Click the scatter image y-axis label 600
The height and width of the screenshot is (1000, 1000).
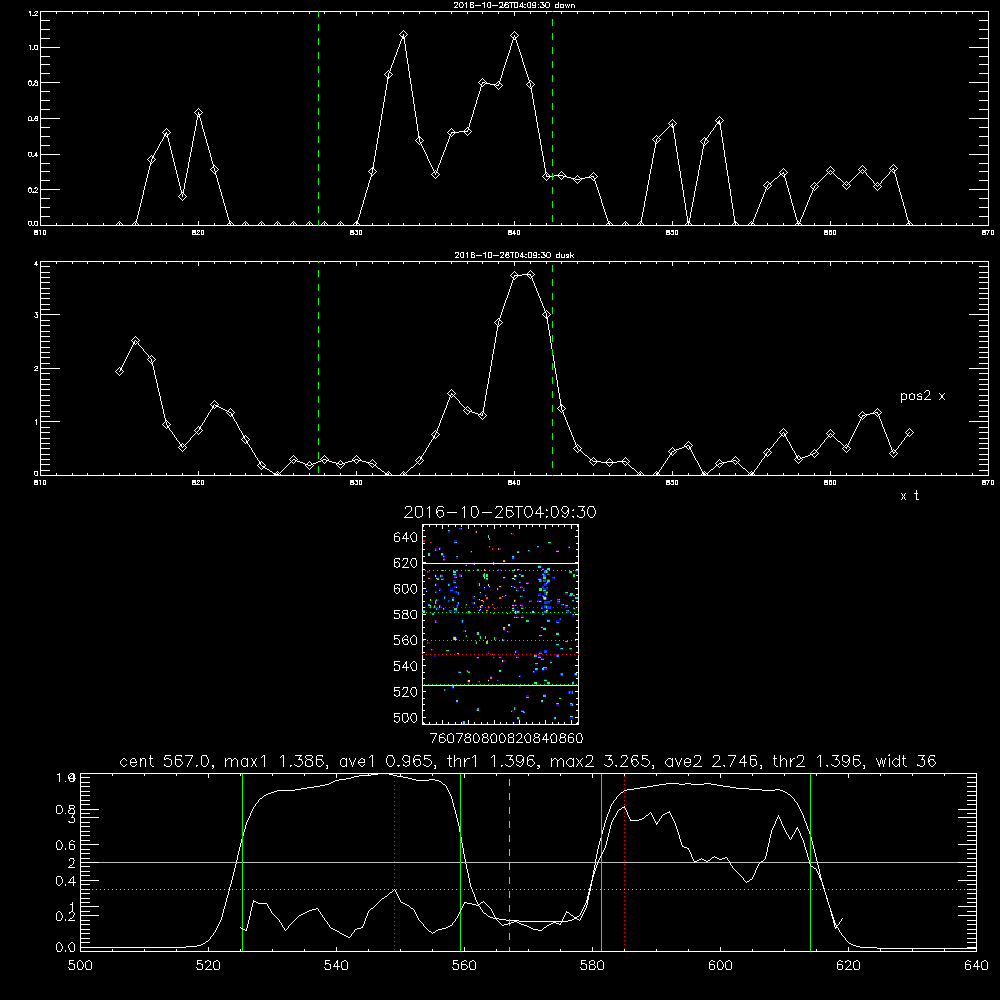pos(406,589)
